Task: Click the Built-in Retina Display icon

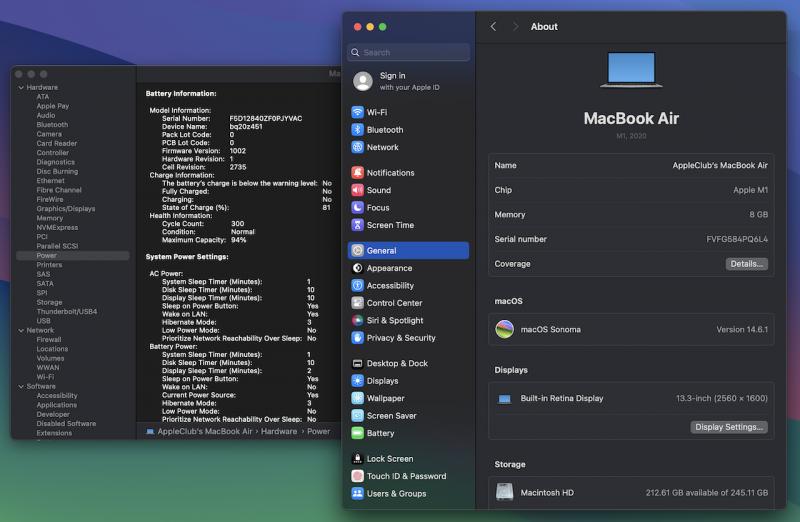Action: [x=505, y=399]
